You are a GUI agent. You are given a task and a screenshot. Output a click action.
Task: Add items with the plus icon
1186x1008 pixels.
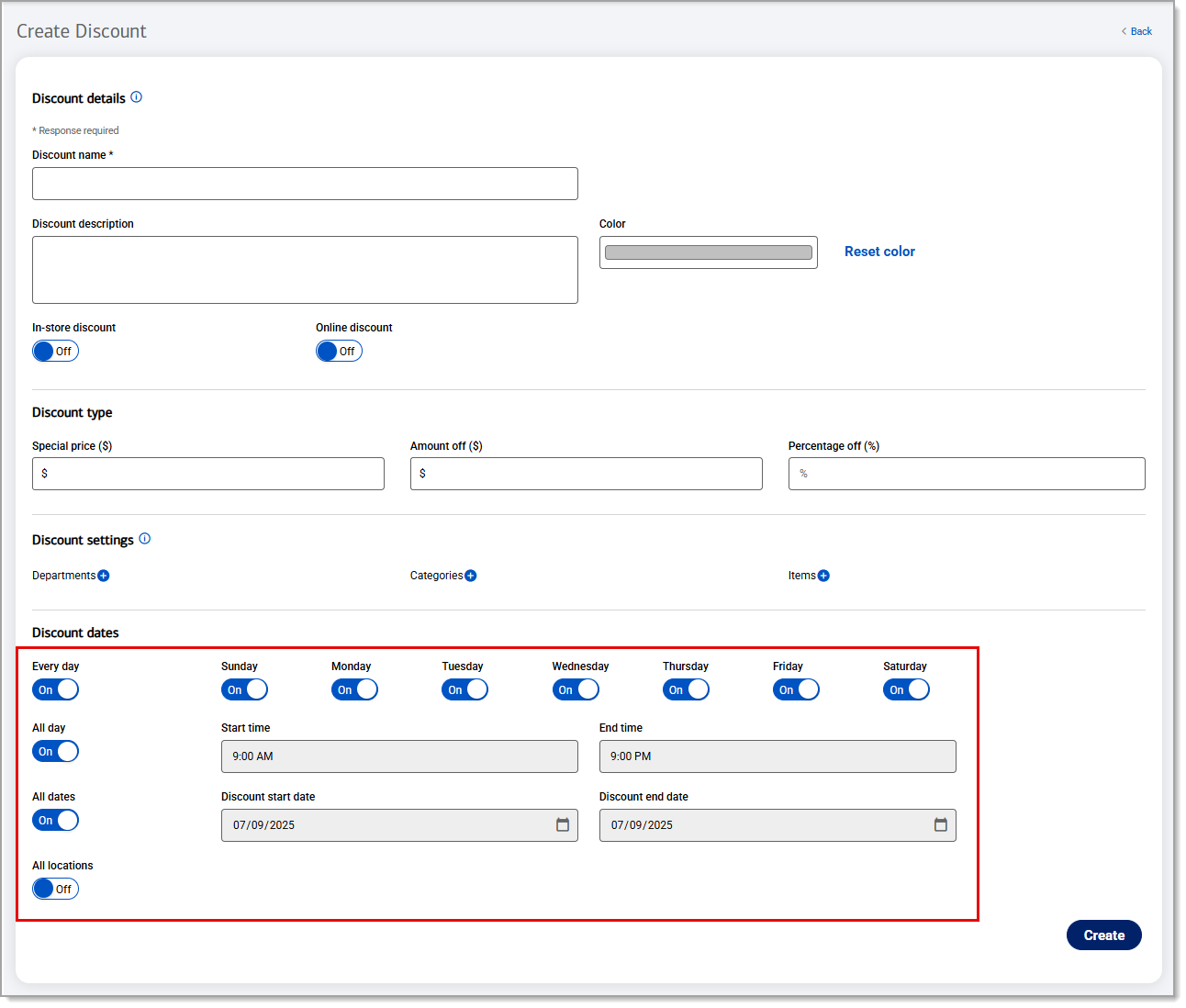(x=823, y=576)
